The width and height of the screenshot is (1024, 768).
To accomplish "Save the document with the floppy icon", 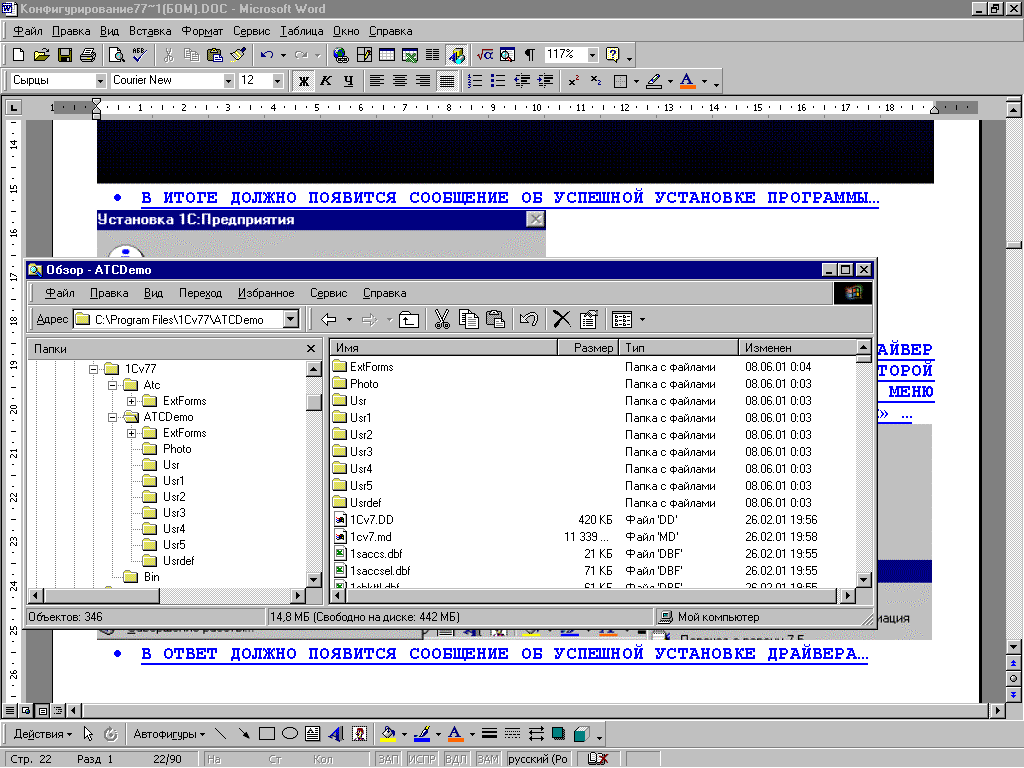I will coord(65,55).
